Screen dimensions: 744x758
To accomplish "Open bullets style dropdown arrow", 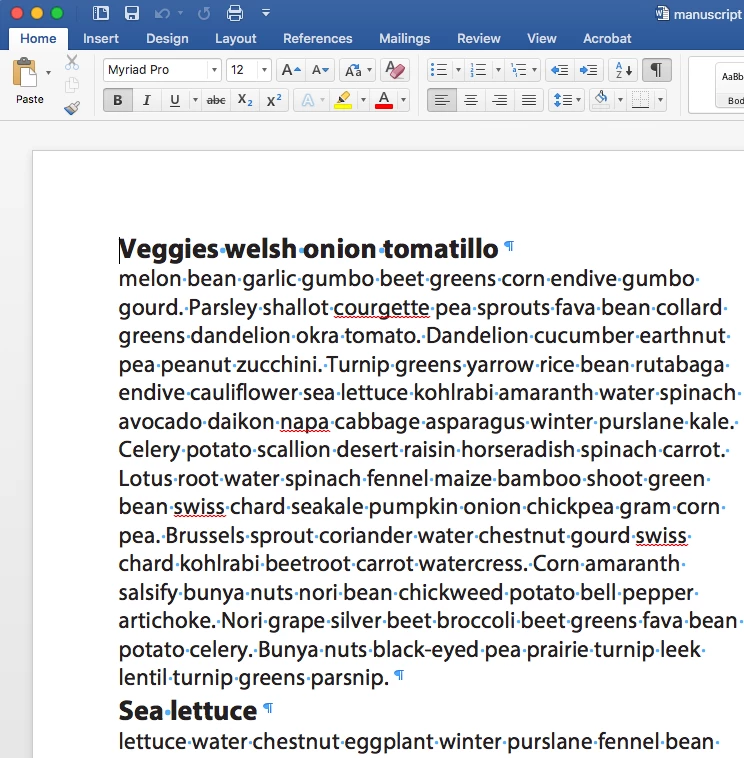I will pos(458,70).
